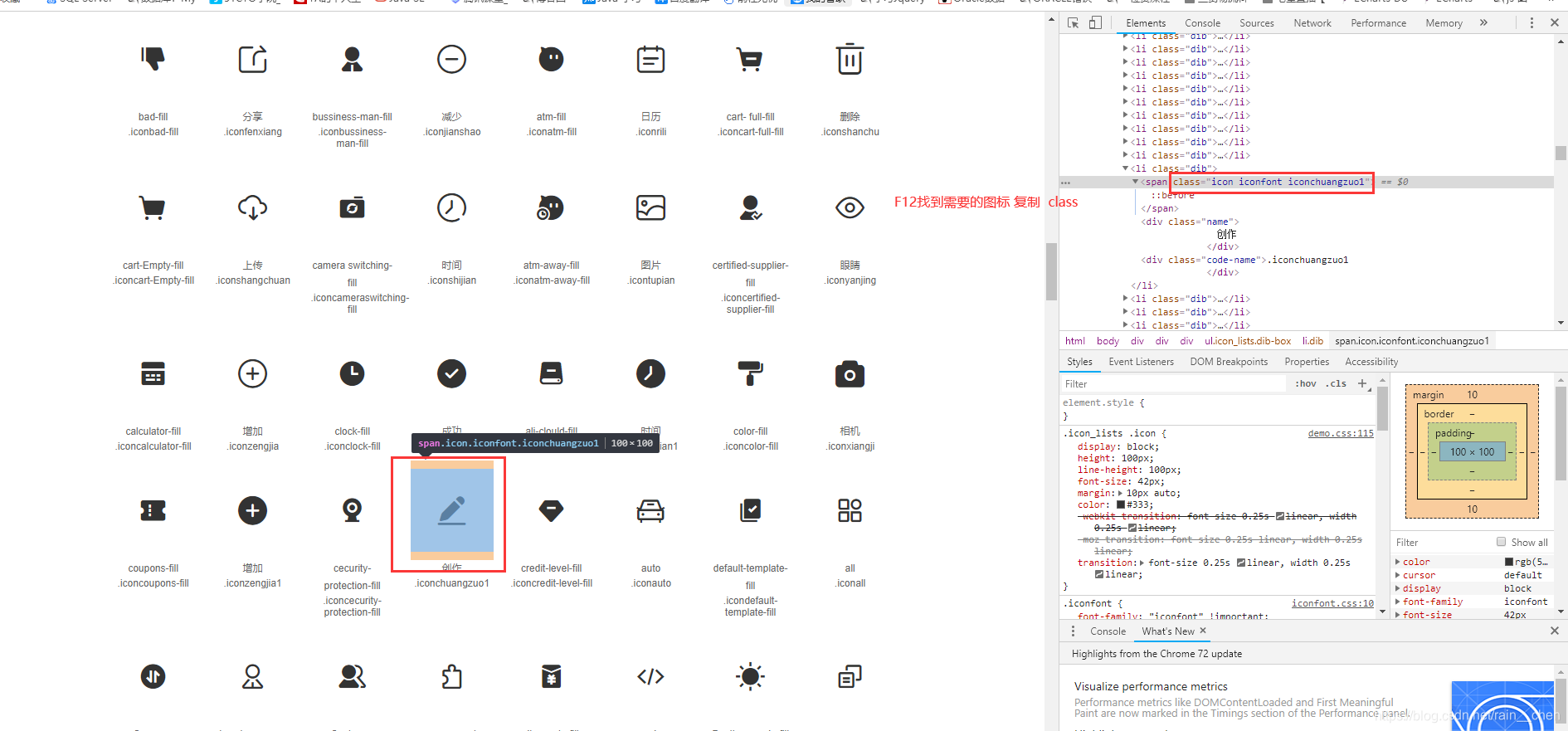This screenshot has height=731, width=1568.
Task: Click the cart-Empty-fill icon
Action: click(x=153, y=207)
